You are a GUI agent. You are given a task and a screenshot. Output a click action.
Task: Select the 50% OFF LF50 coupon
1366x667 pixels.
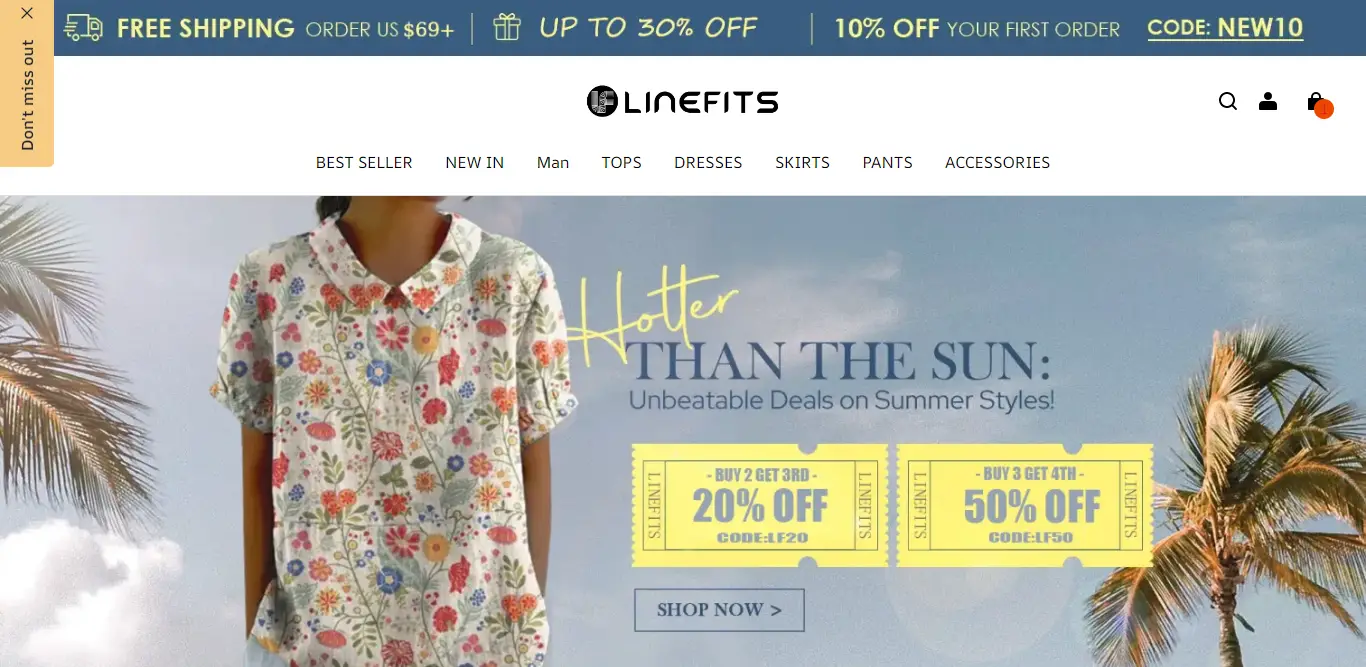[1025, 505]
